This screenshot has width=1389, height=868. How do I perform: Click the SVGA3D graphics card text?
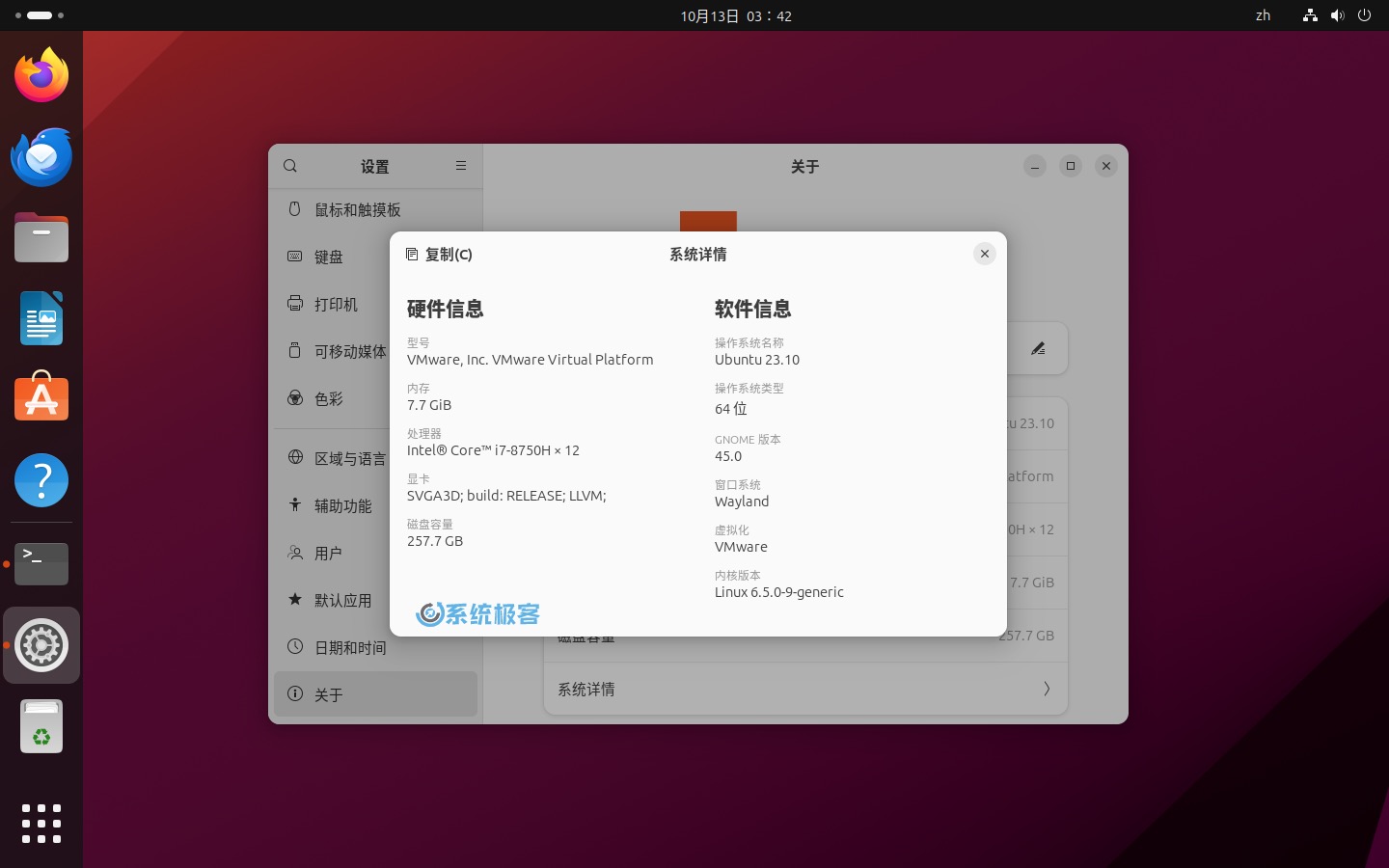click(506, 496)
